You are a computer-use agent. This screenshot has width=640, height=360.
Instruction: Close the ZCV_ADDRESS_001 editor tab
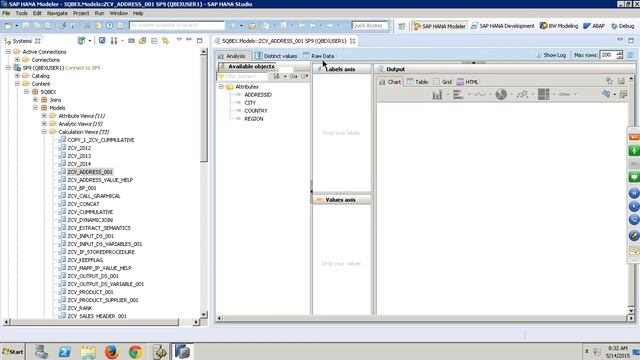point(352,41)
